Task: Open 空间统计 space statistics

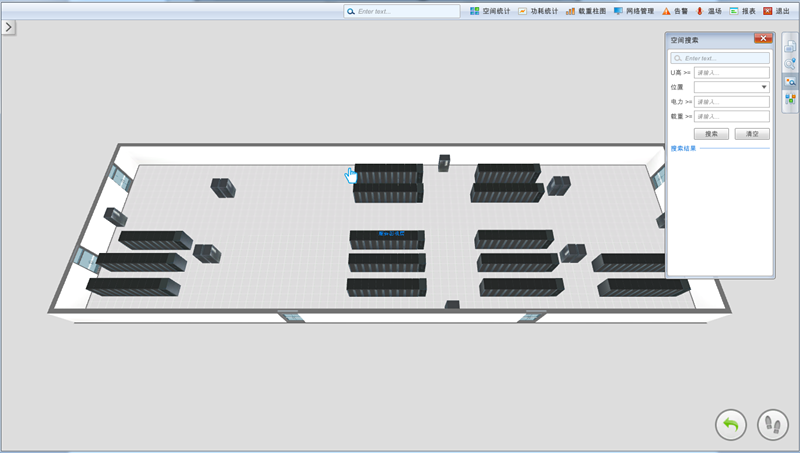Action: 490,11
